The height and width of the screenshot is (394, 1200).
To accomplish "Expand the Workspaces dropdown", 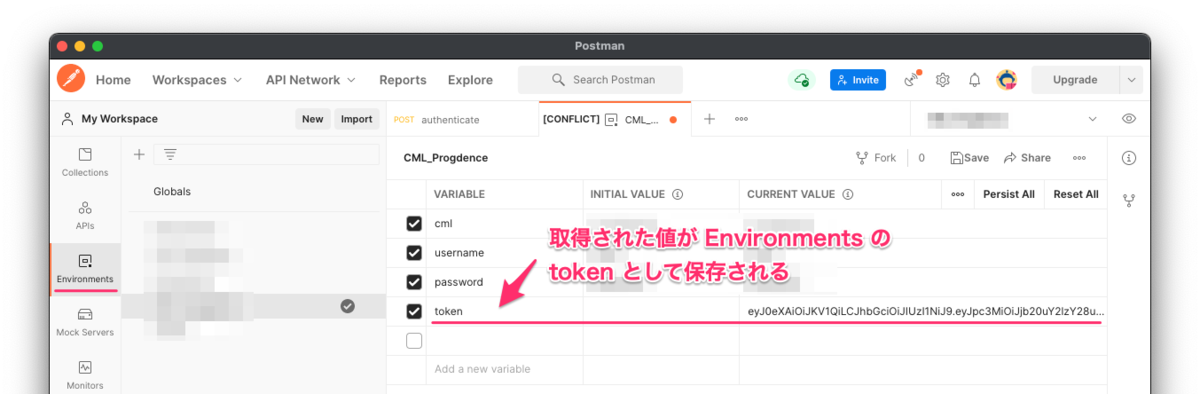I will point(197,80).
